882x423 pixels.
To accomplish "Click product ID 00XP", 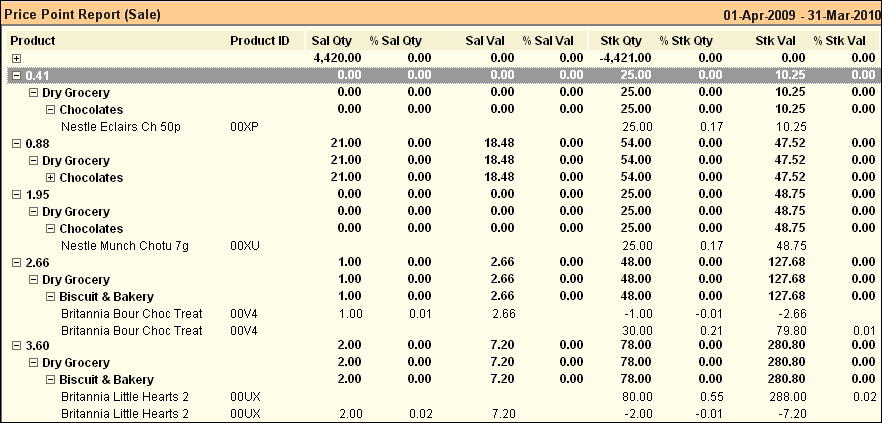I will click(x=244, y=127).
